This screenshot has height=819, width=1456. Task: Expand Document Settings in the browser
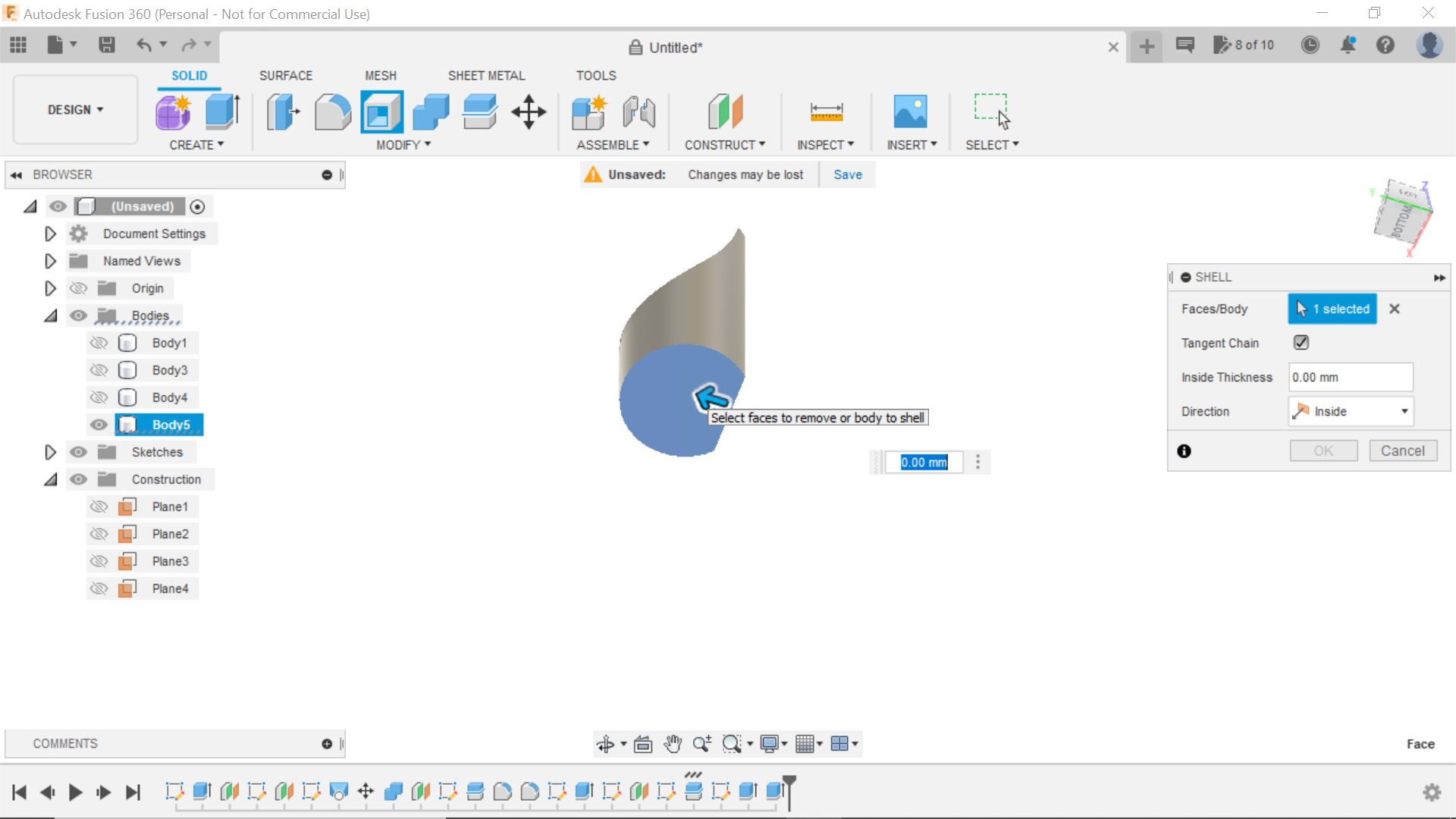tap(50, 234)
